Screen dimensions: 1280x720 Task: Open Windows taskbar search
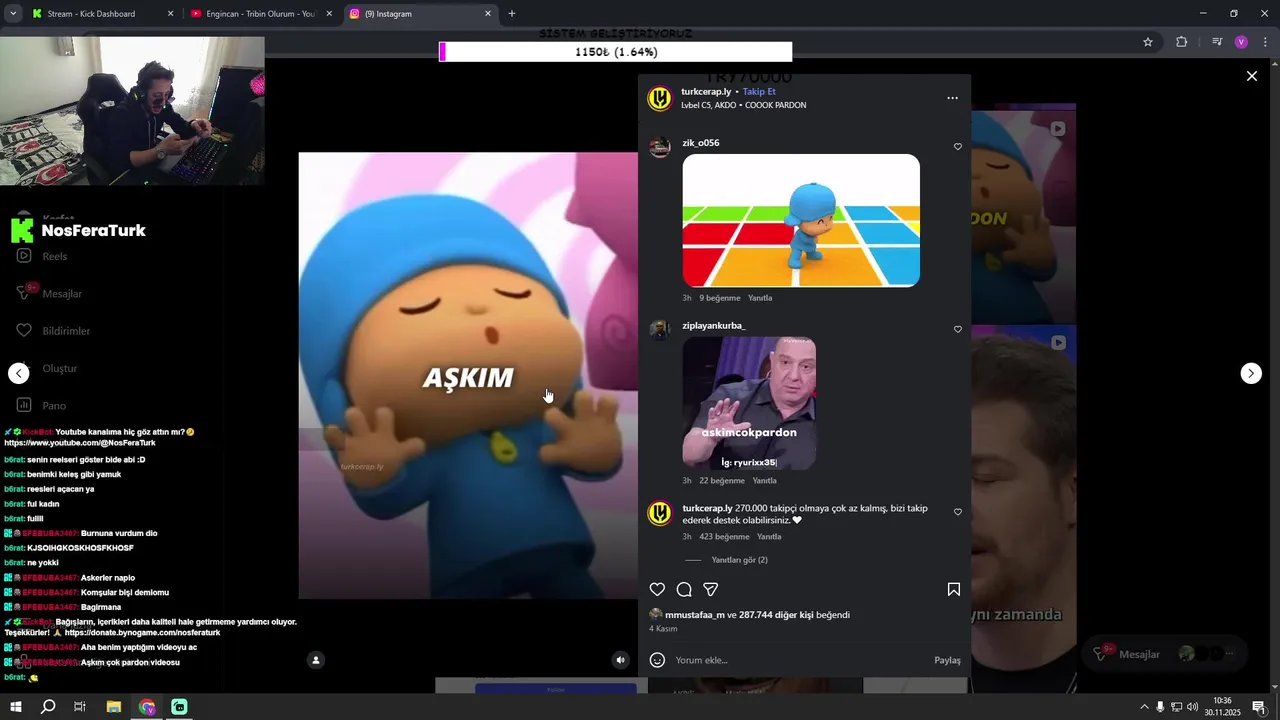click(48, 707)
